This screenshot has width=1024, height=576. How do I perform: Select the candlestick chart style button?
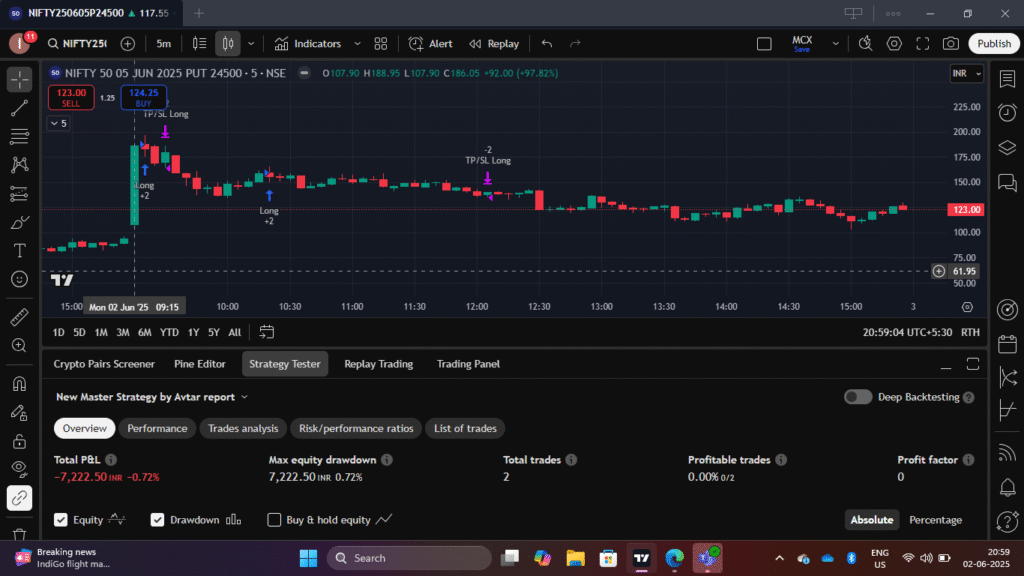coord(228,44)
